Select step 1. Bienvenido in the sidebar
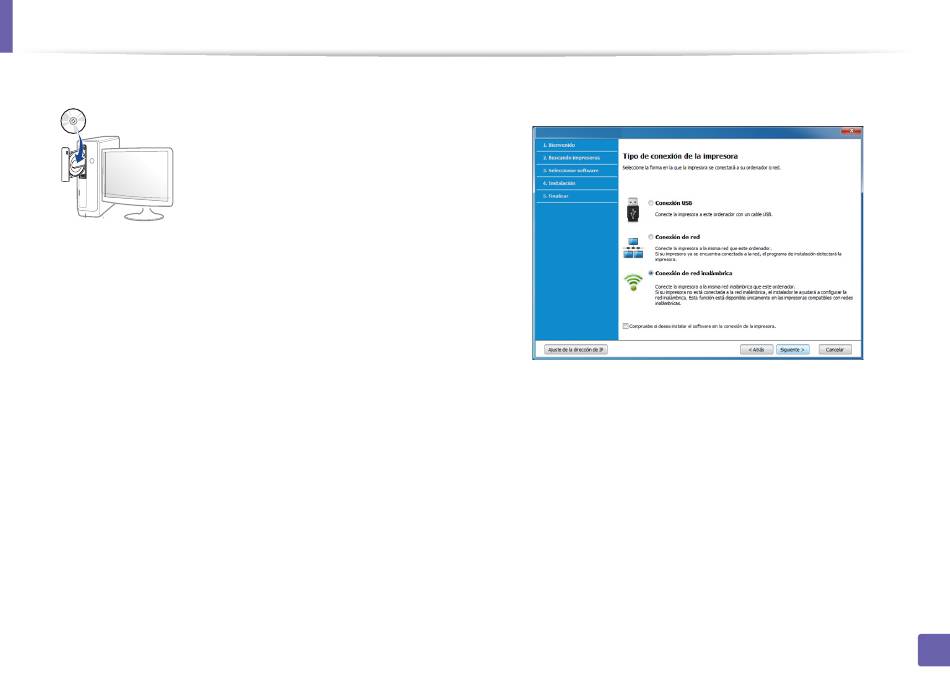Image resolution: width=950 pixels, height=674 pixels. coord(577,145)
